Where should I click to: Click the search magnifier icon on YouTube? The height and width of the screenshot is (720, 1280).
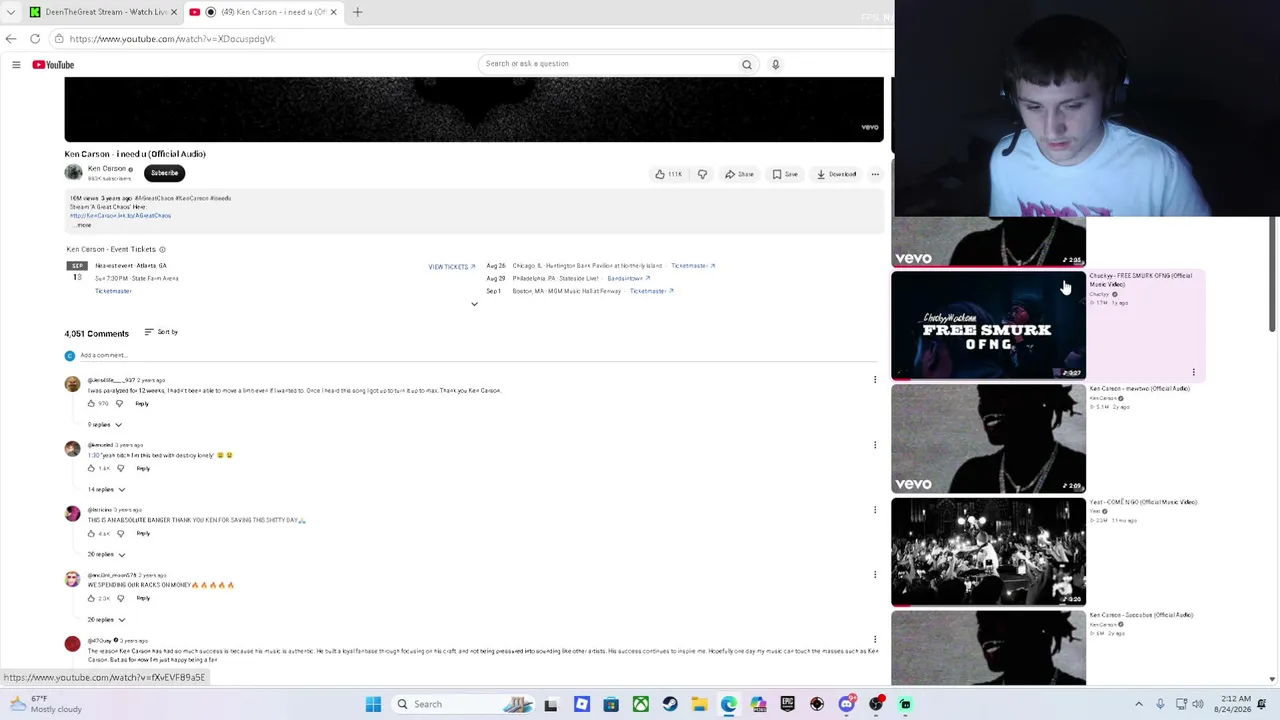(x=746, y=64)
